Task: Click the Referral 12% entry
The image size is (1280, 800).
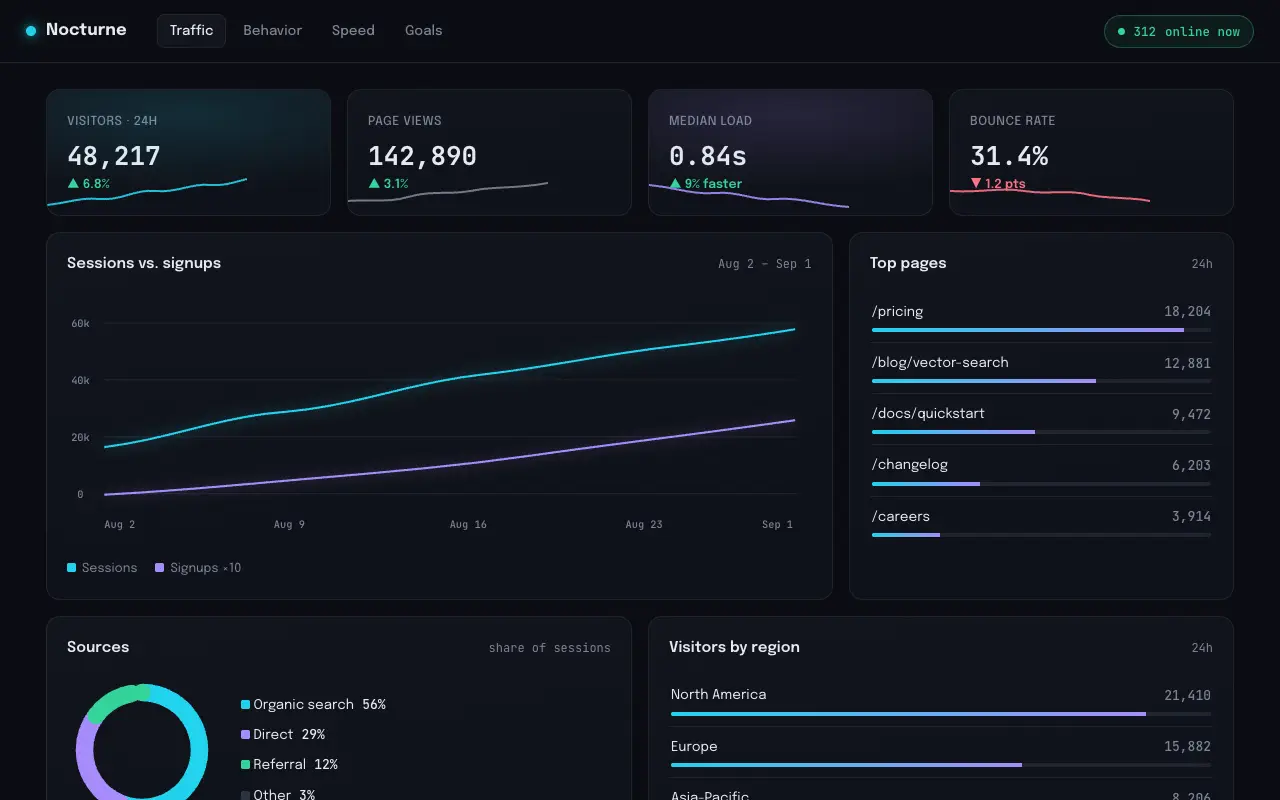Action: (x=290, y=765)
